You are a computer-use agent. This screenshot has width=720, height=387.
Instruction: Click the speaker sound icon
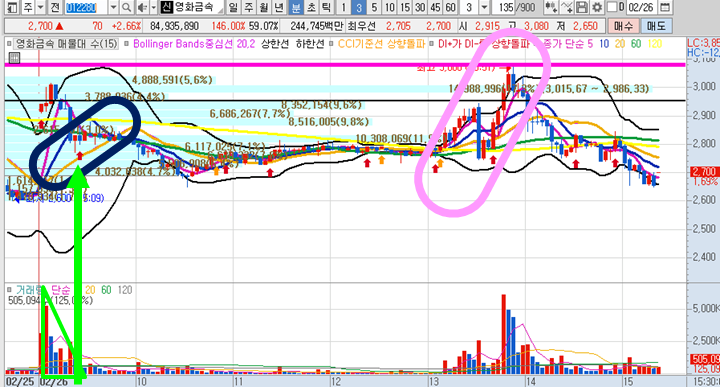(x=142, y=7)
